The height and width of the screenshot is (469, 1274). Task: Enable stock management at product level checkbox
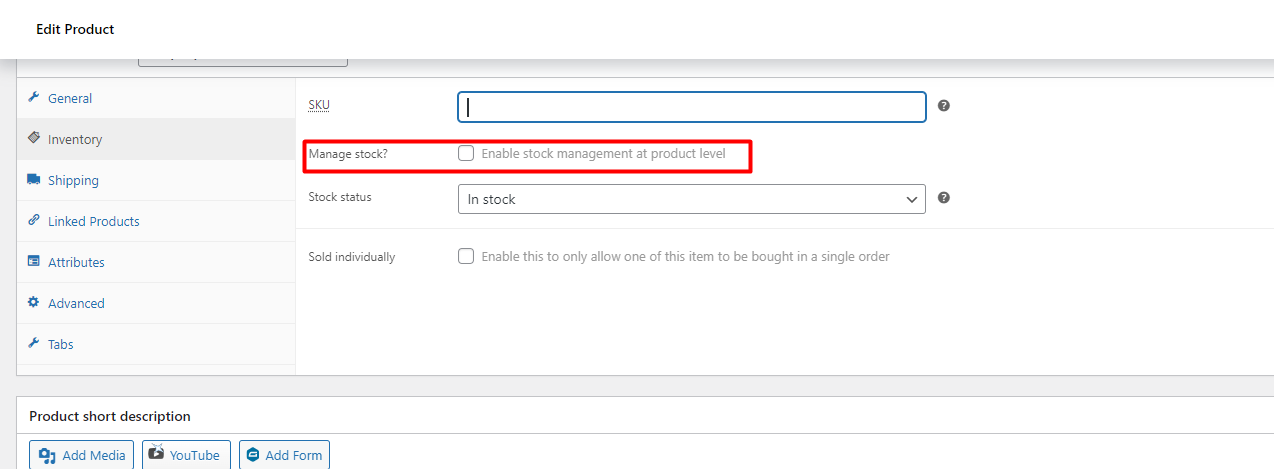(x=466, y=154)
